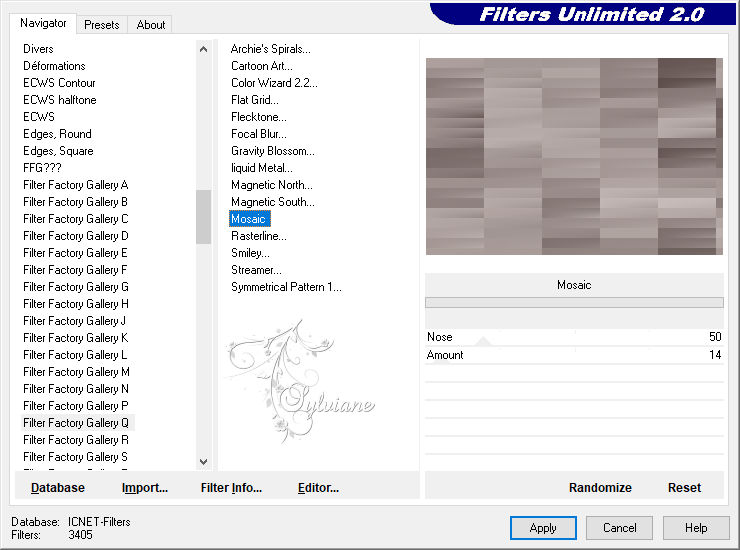Select ECWS Contour category

pyautogui.click(x=59, y=83)
